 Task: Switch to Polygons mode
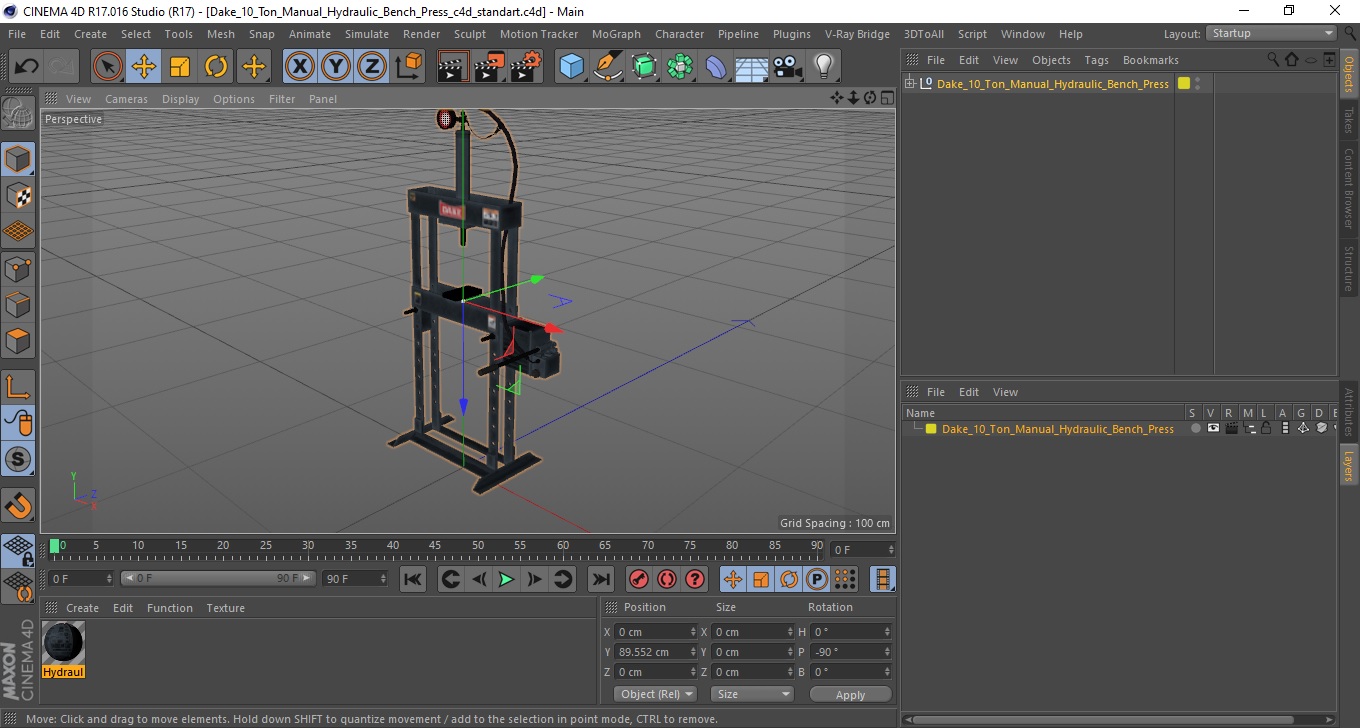pos(18,340)
